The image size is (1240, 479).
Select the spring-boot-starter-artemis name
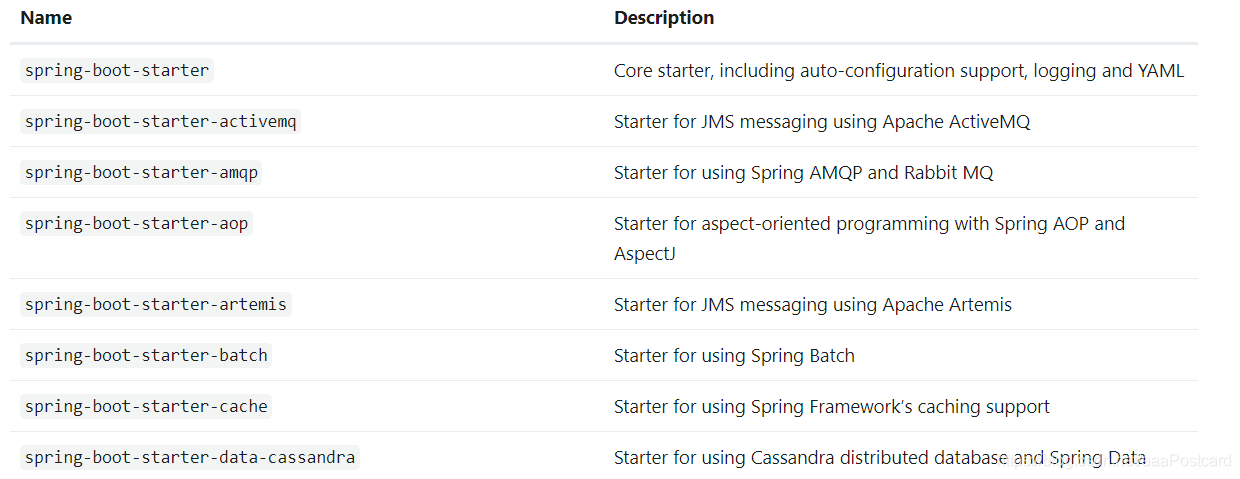156,304
